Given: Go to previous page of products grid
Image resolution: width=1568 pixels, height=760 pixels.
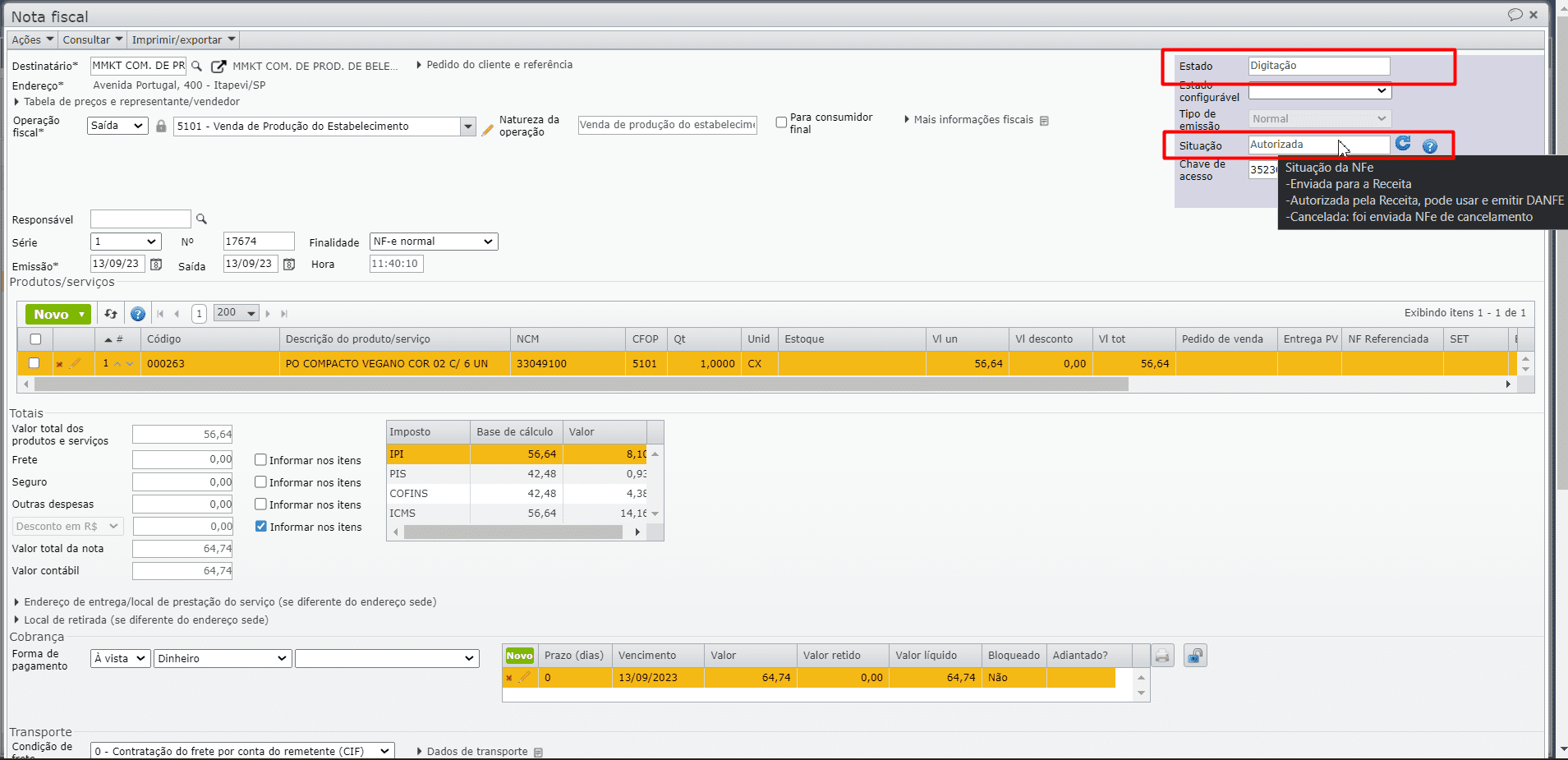Looking at the screenshot, I should coord(177,314).
